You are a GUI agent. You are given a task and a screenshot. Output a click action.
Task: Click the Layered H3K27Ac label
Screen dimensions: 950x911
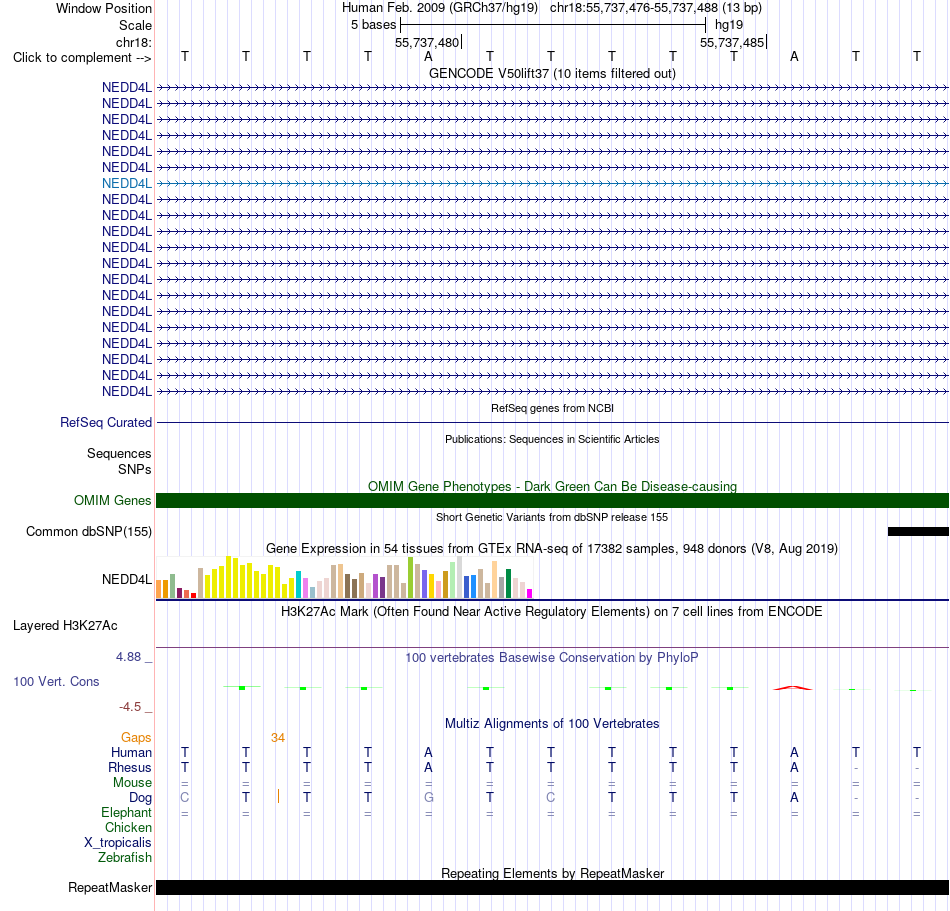pos(65,626)
